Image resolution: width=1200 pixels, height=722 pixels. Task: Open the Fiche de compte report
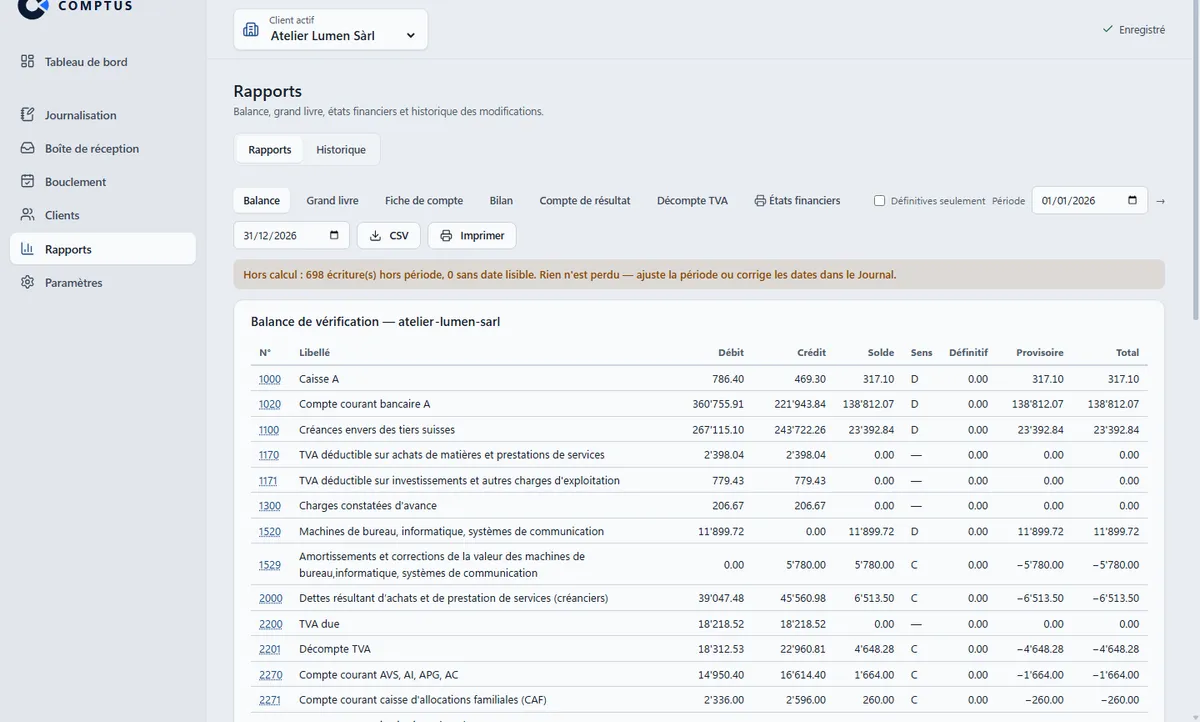424,201
